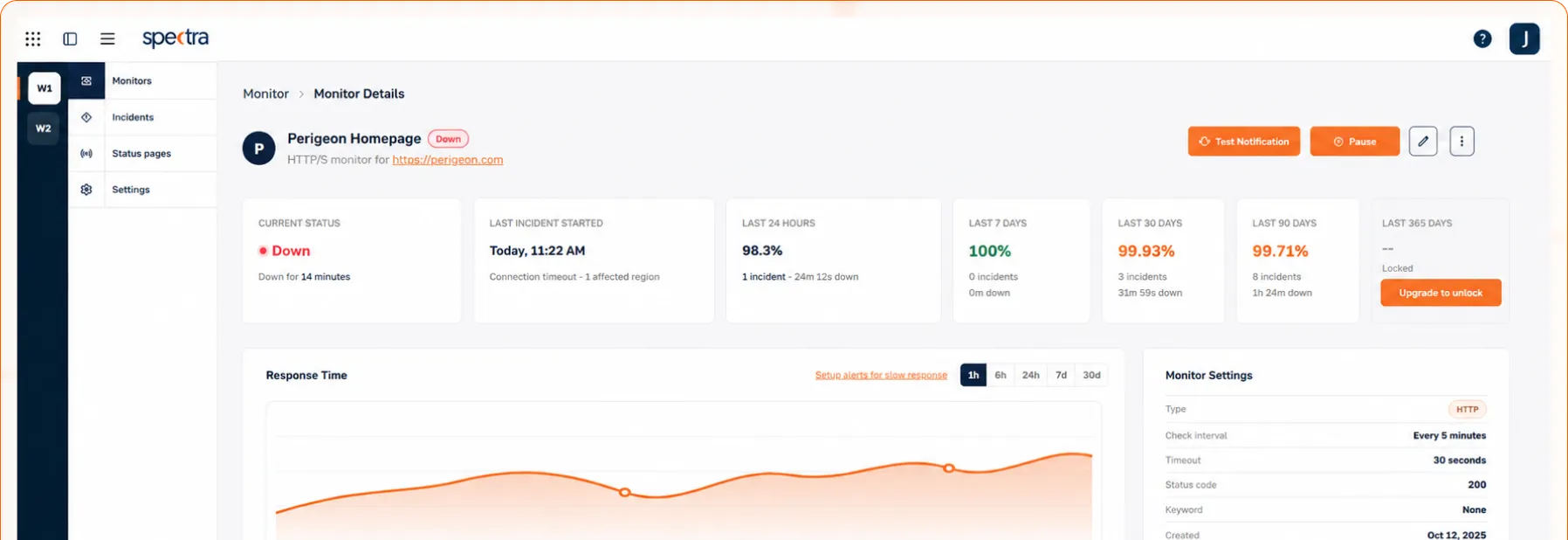Open the apps grid launcher icon
This screenshot has height=540, width=1568.
pyautogui.click(x=33, y=38)
